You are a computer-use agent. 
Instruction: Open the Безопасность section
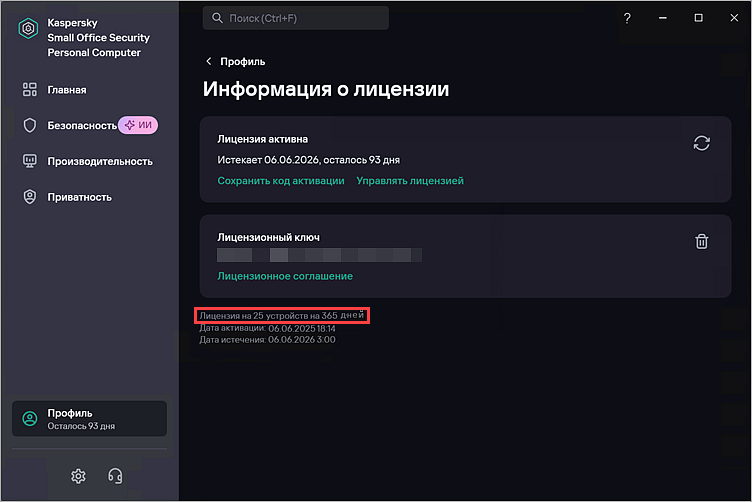pos(82,126)
